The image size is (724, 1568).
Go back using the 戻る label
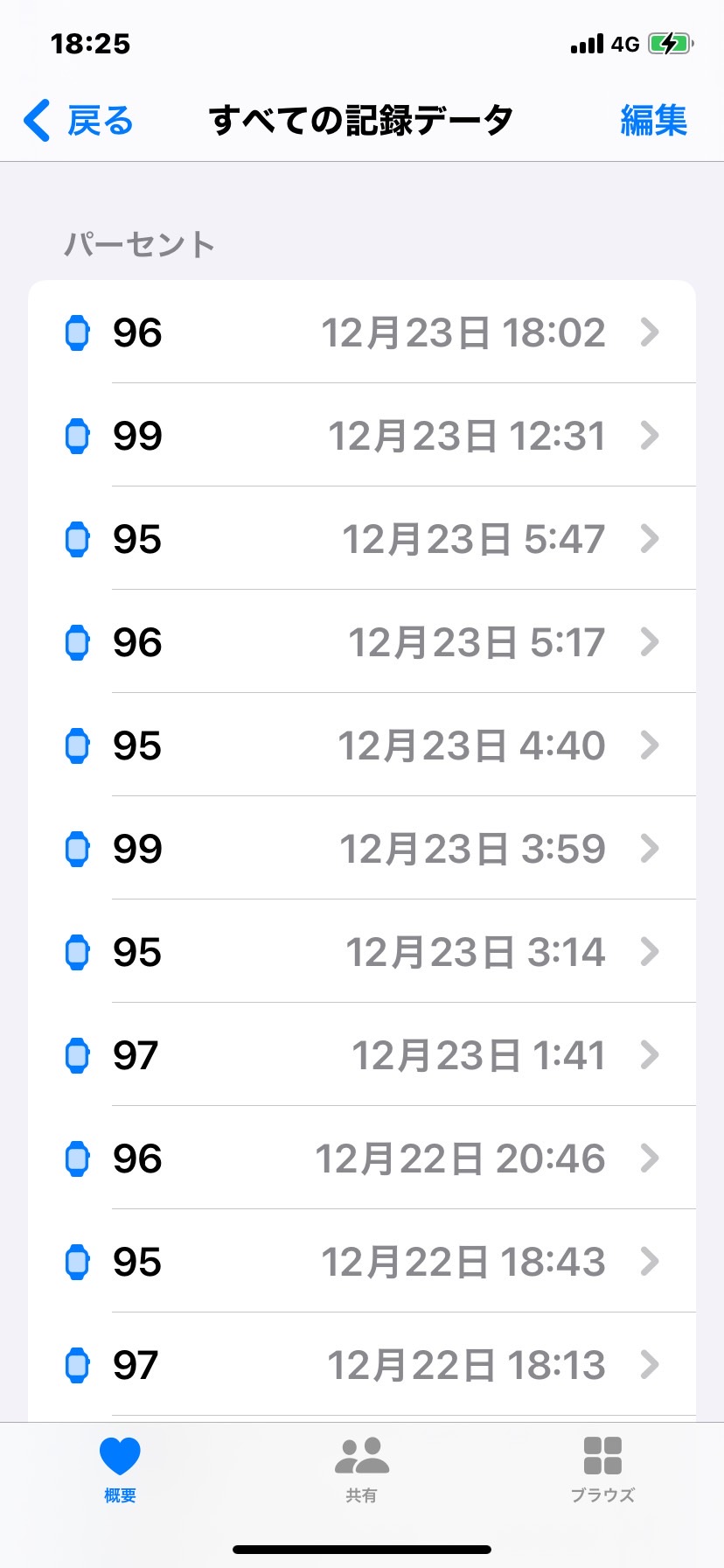(x=101, y=121)
